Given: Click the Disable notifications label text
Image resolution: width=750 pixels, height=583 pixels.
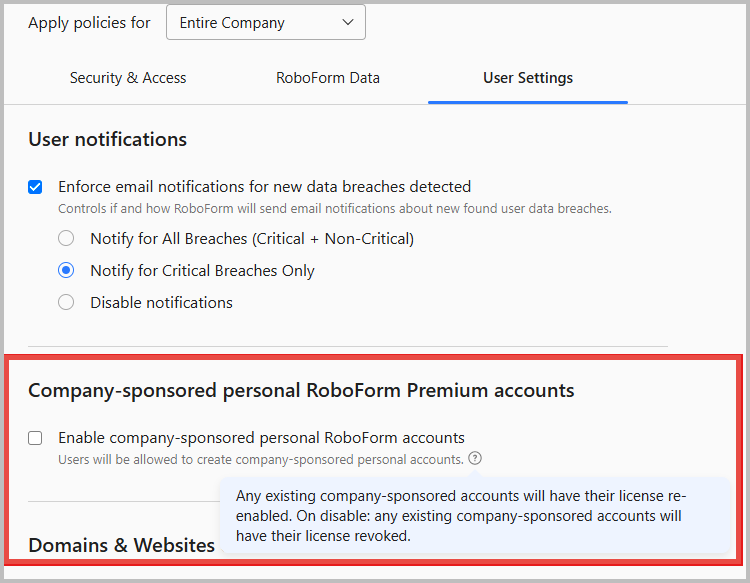Looking at the screenshot, I should (161, 303).
